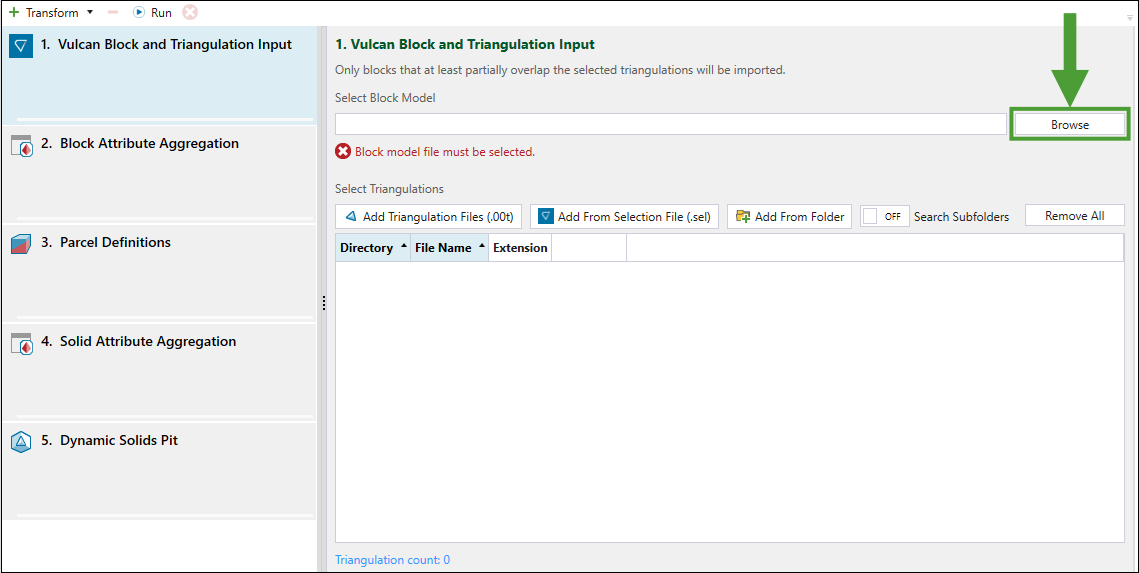Sort by the File Name column header
This screenshot has width=1139, height=573.
click(x=449, y=248)
